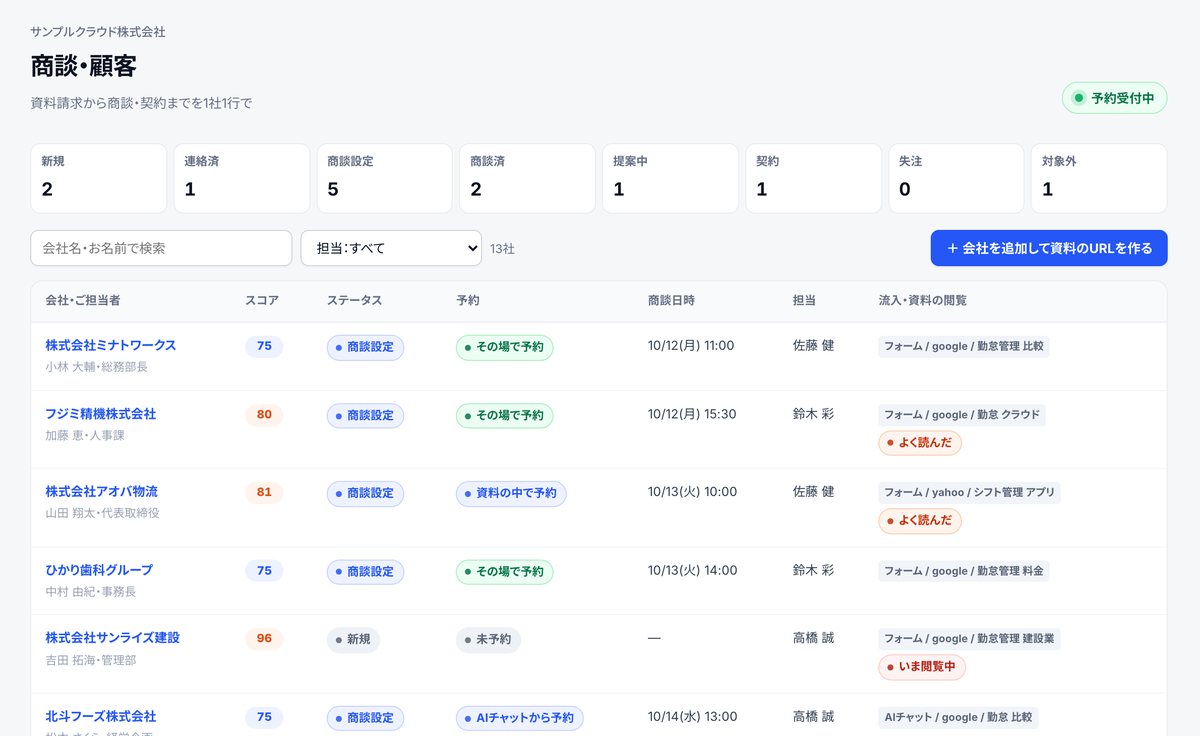Click the 未予約 reservation badge
The height and width of the screenshot is (736, 1200).
click(489, 640)
